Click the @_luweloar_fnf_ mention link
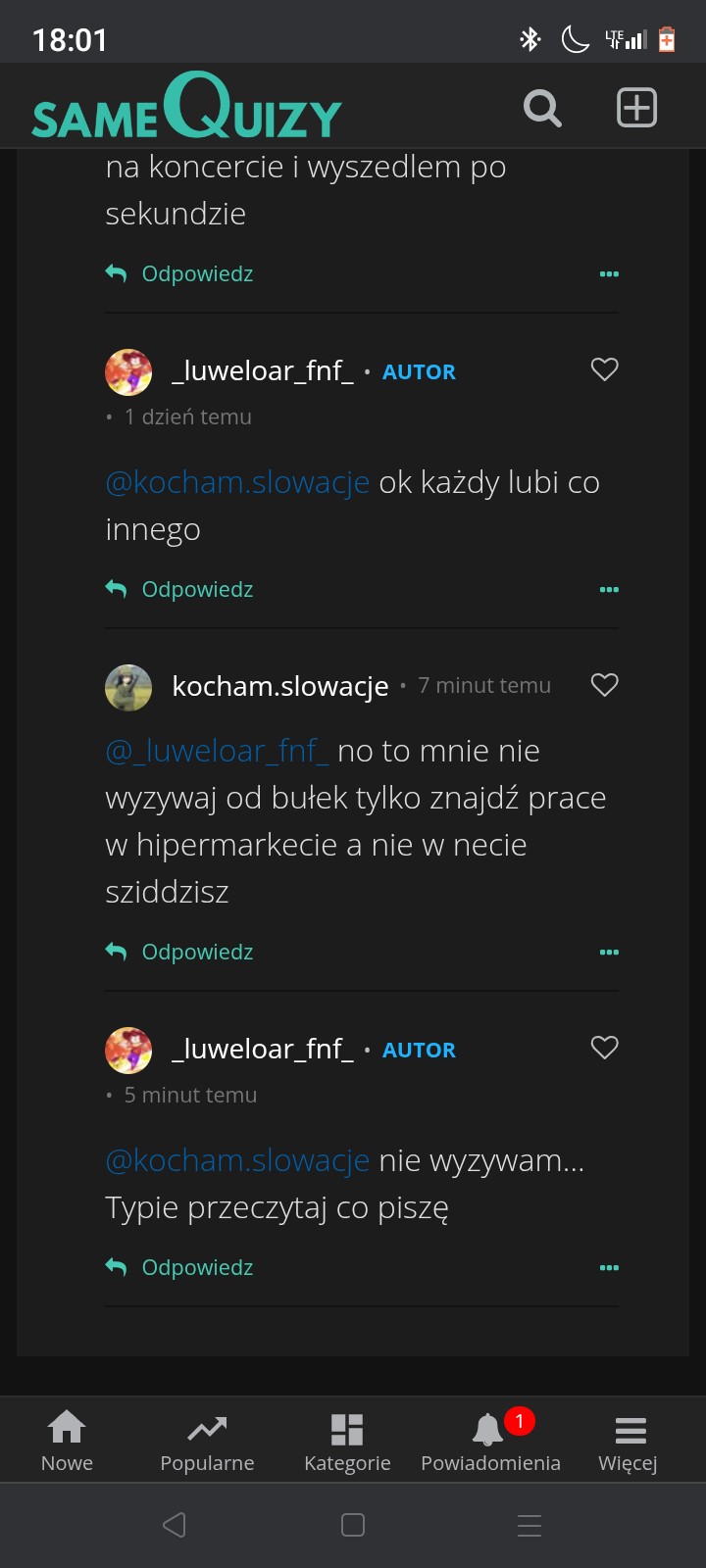Screen dimensions: 706x1568 (x=217, y=752)
